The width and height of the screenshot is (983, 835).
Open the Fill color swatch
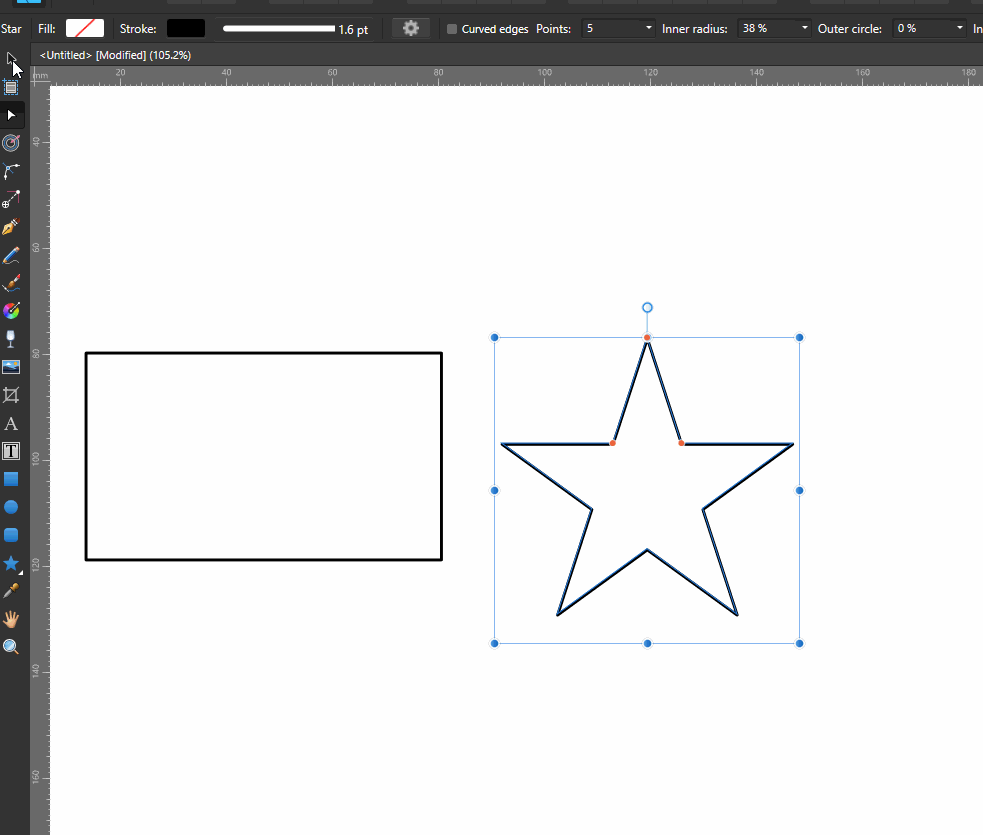click(85, 28)
